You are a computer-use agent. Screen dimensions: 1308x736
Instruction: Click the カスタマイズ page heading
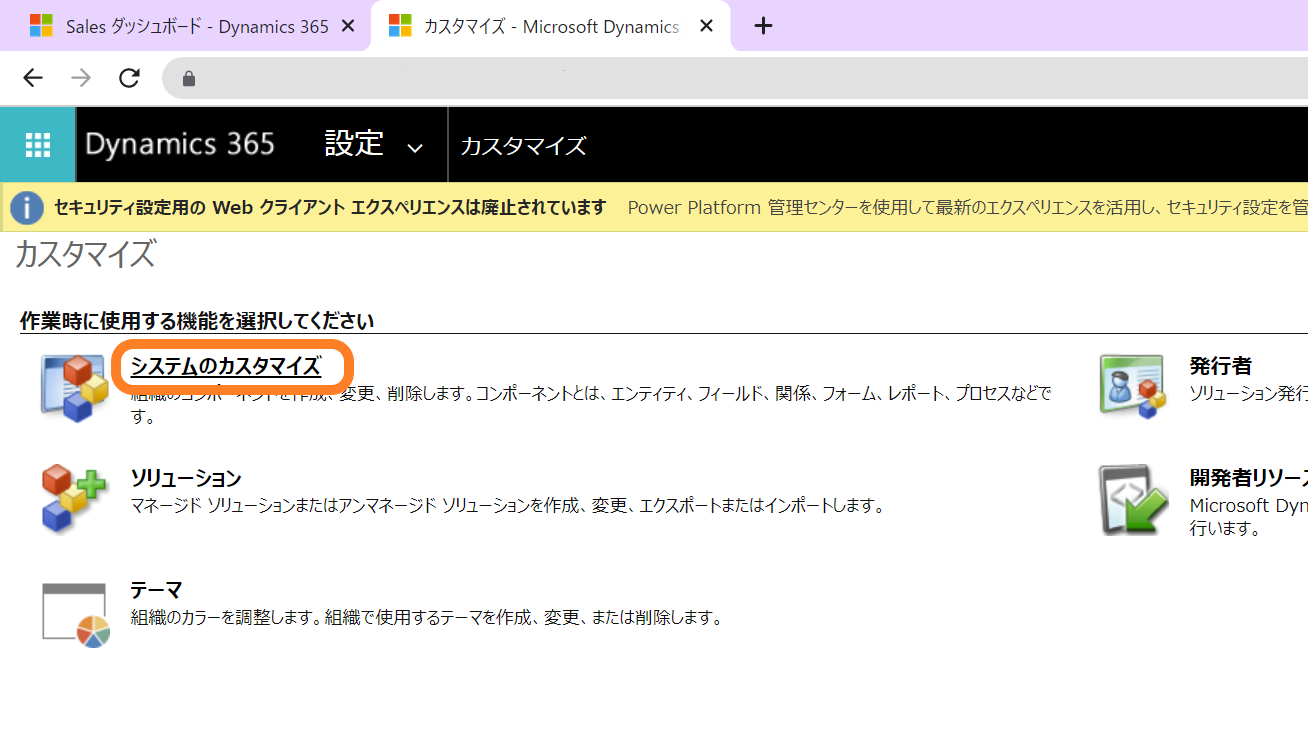(85, 255)
